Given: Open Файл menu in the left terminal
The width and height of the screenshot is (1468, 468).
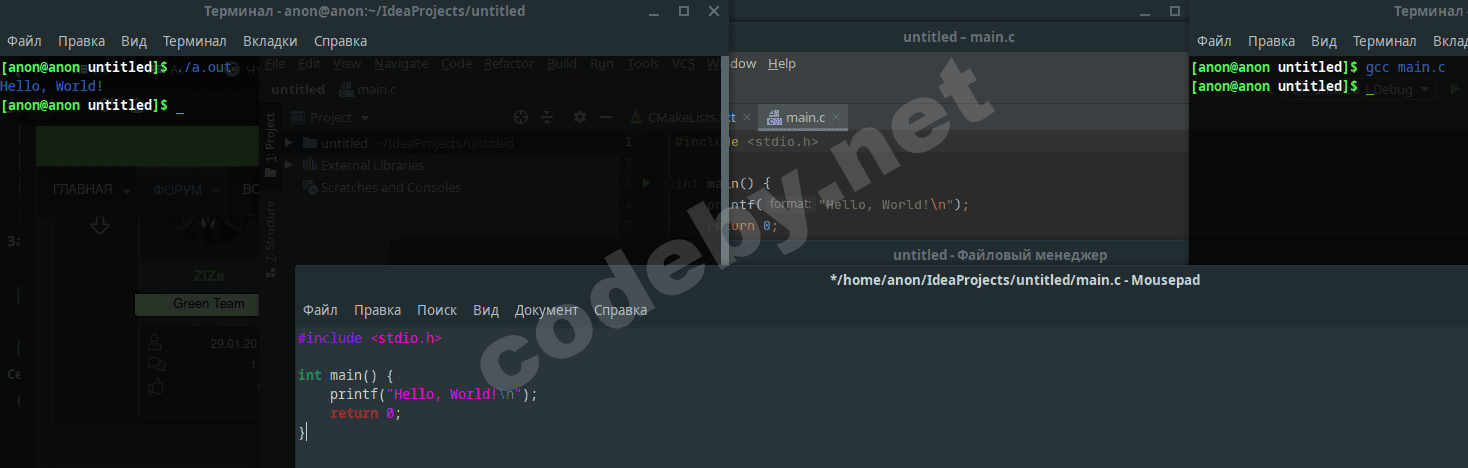Looking at the screenshot, I should (x=24, y=41).
